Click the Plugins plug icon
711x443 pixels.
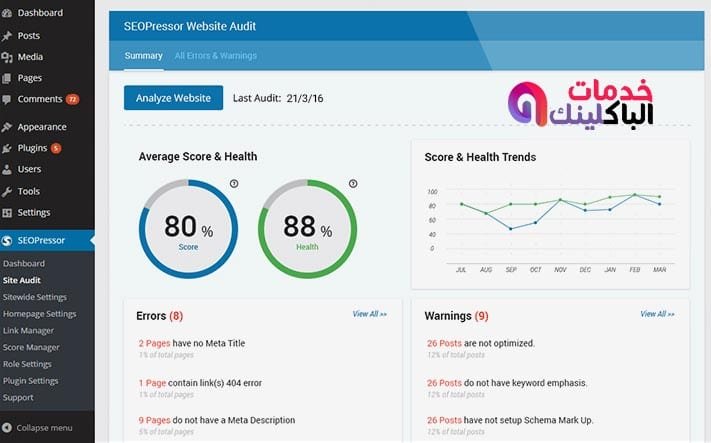[x=8, y=148]
